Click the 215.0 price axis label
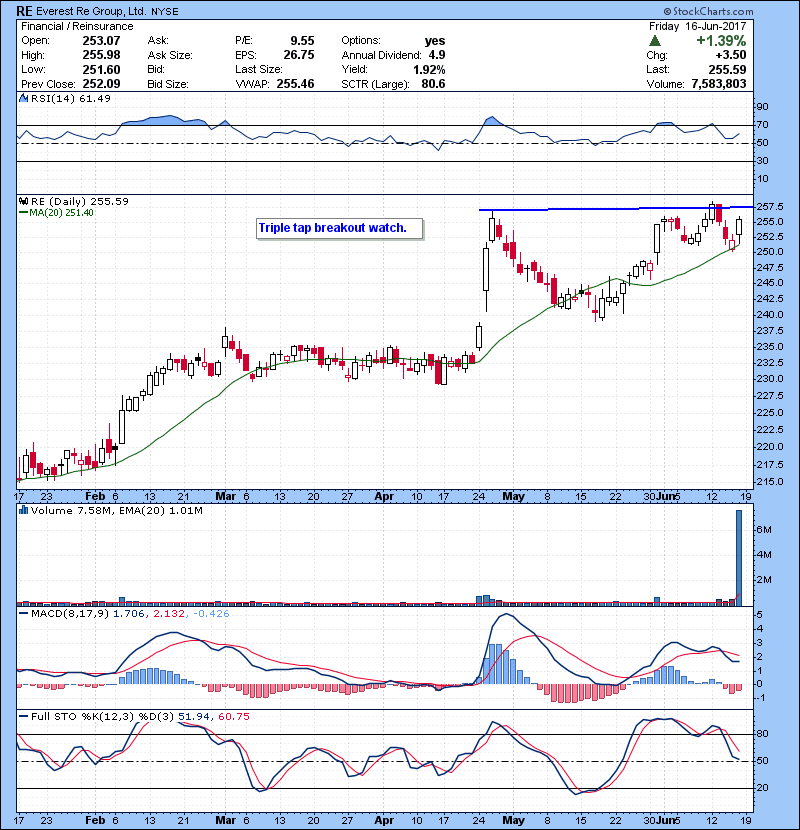This screenshot has height=830, width=800. [770, 482]
